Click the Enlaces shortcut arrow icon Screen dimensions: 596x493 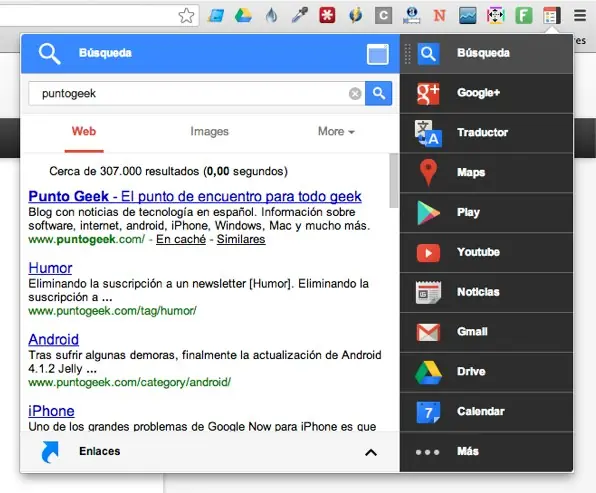(50, 452)
